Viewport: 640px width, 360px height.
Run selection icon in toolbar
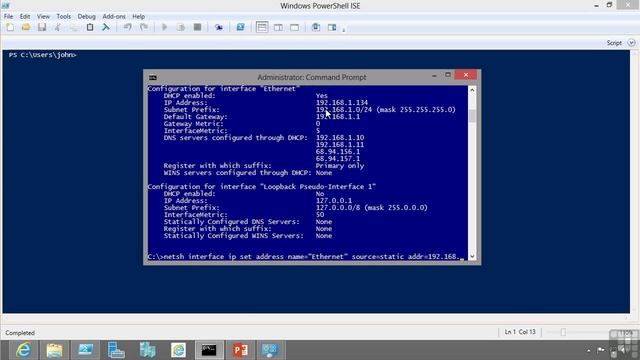[181, 27]
